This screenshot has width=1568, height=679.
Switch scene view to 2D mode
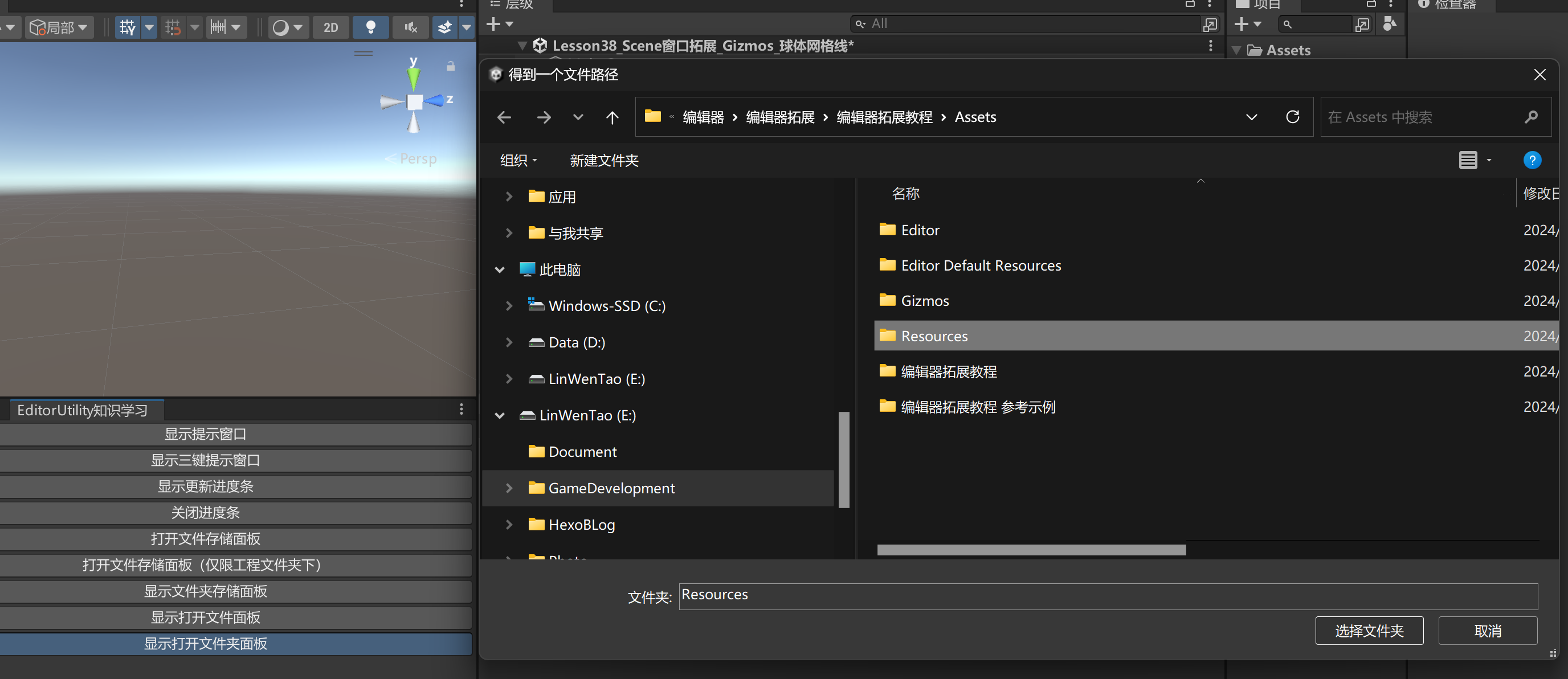pos(330,27)
